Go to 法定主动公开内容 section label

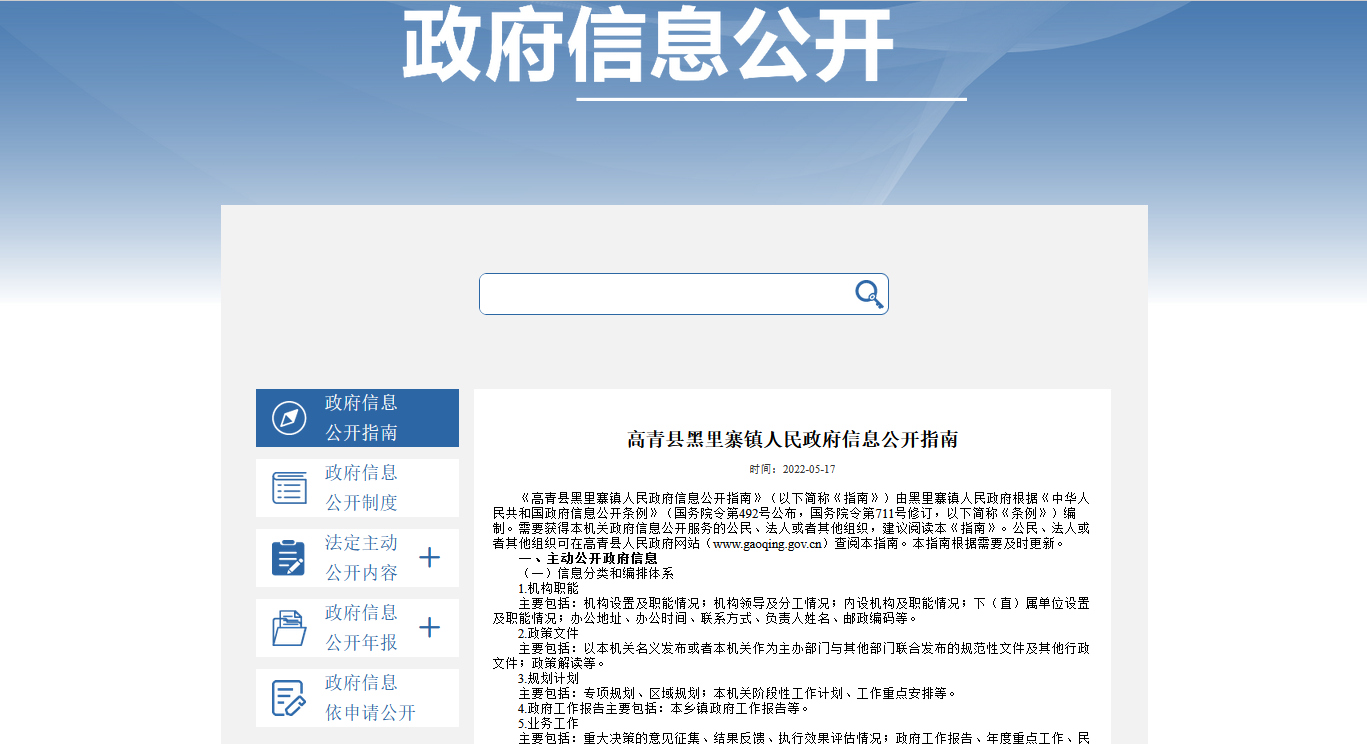coord(361,558)
